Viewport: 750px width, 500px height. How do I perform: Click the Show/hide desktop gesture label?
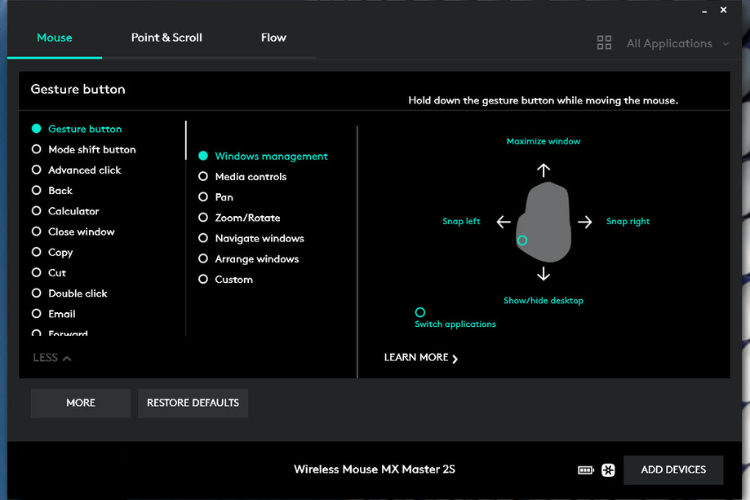(543, 300)
